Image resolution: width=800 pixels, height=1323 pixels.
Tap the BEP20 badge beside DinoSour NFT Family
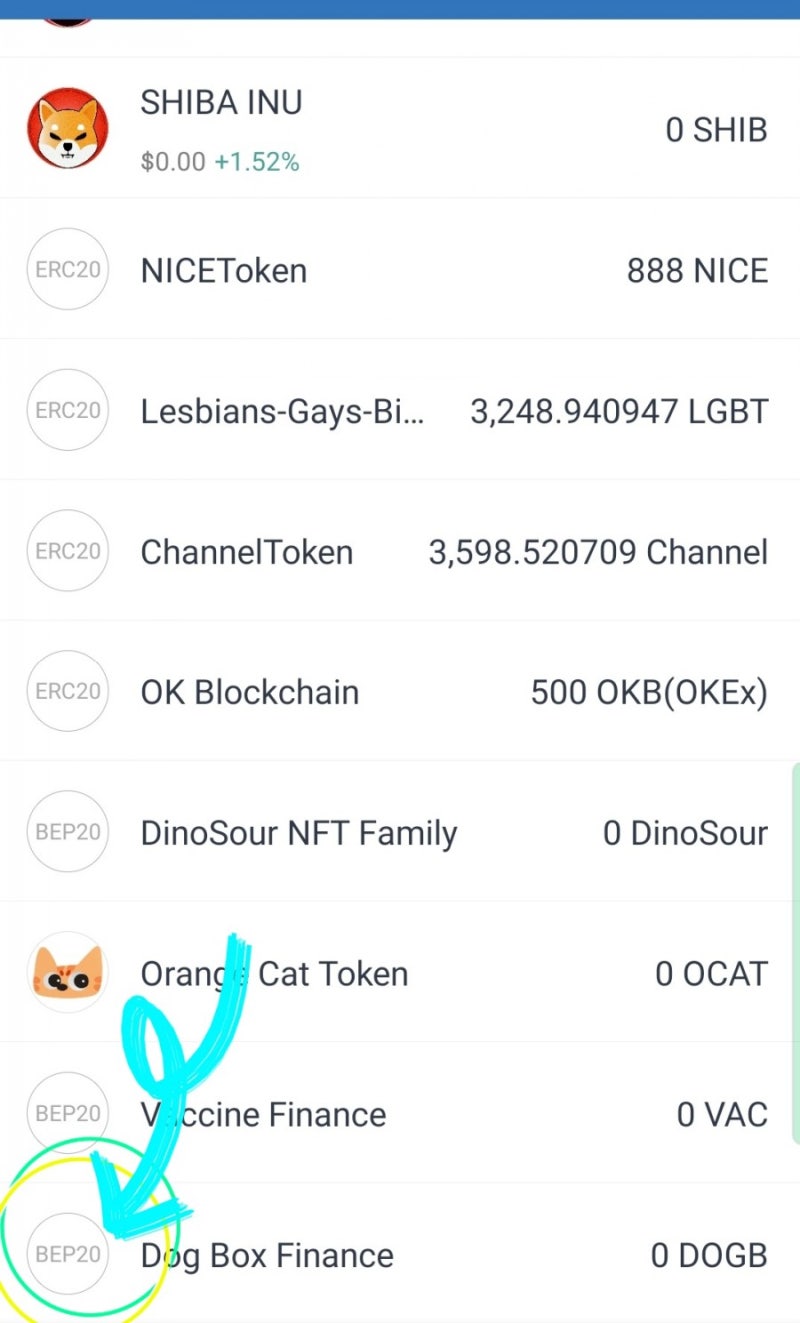(67, 832)
